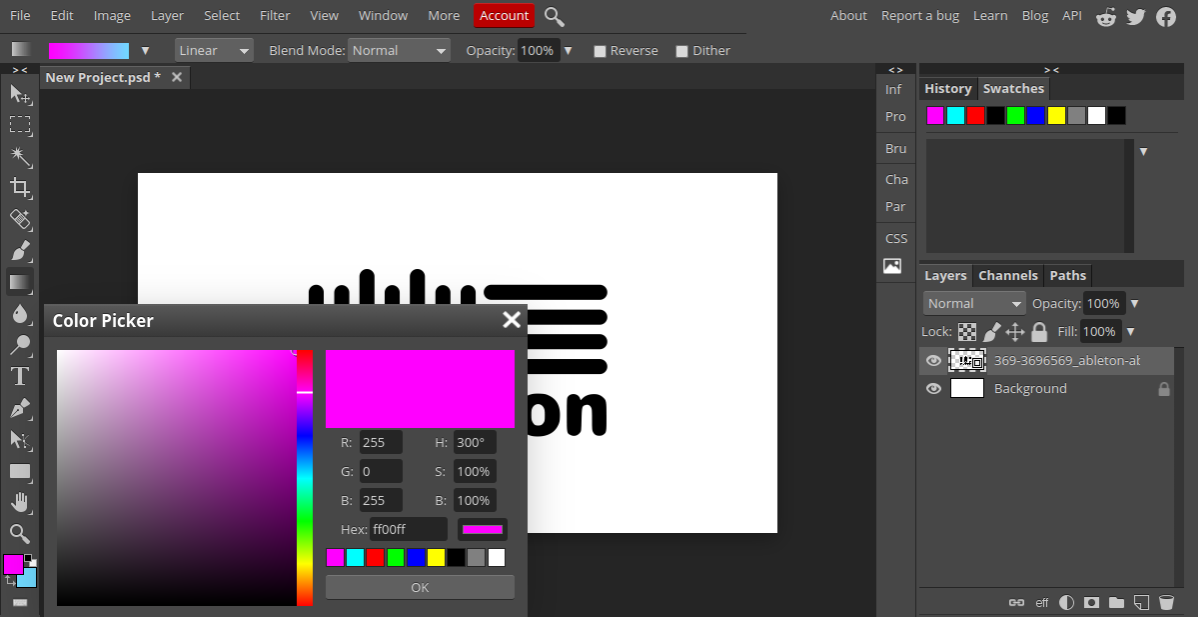Viewport: 1198px width, 617px height.
Task: Select the Dodge tool
Action: click(20, 345)
